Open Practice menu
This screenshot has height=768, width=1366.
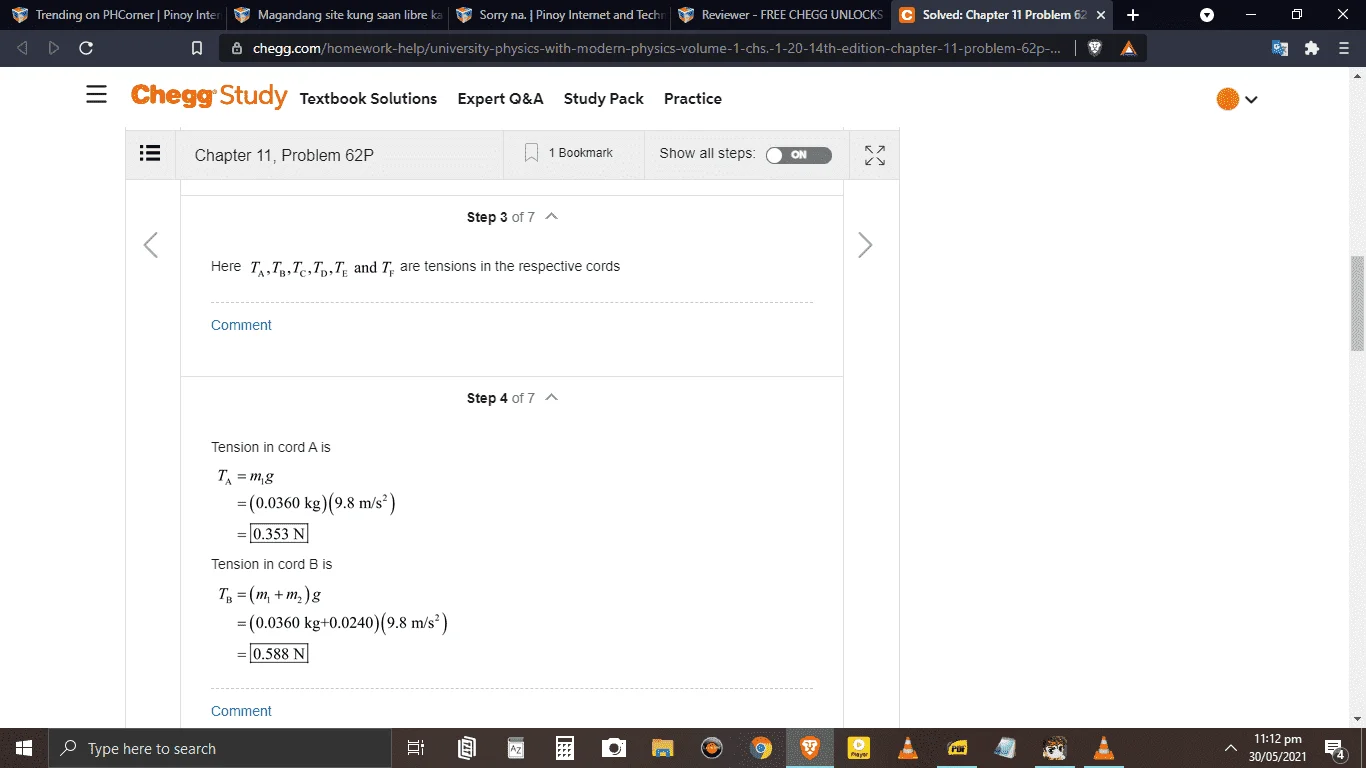pos(693,98)
